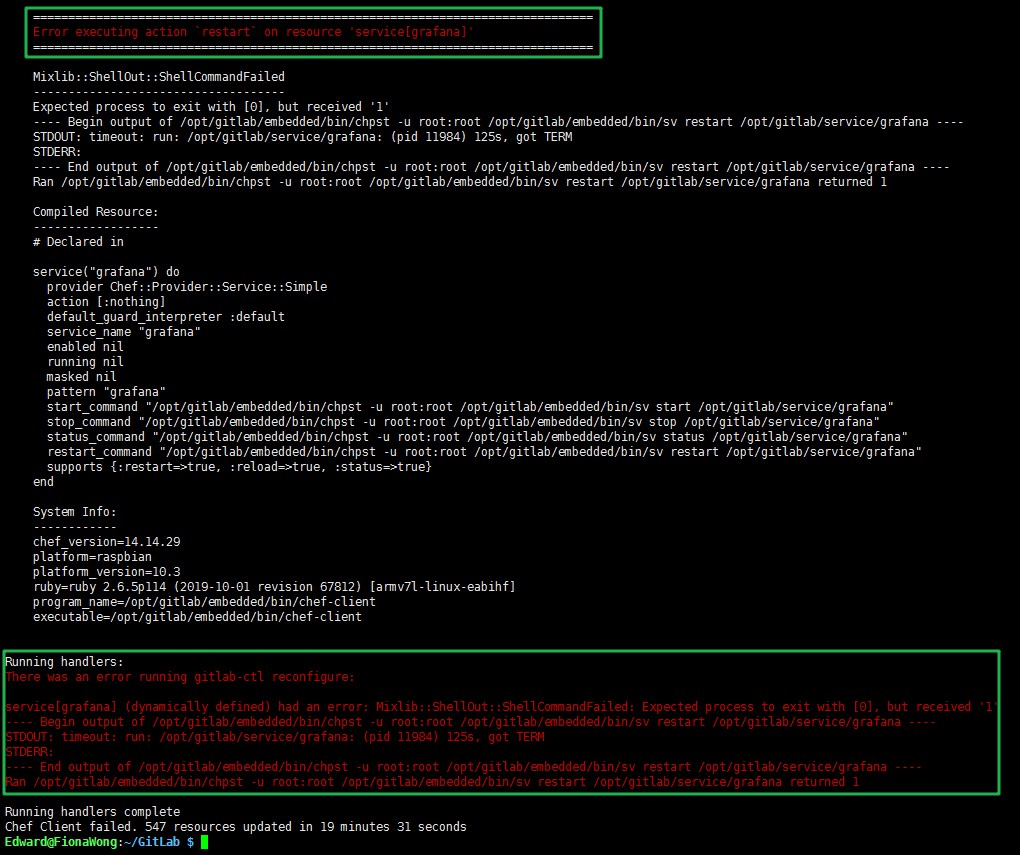The height and width of the screenshot is (855, 1020).
Task: Click the green terminal cursor block
Action: [204, 842]
